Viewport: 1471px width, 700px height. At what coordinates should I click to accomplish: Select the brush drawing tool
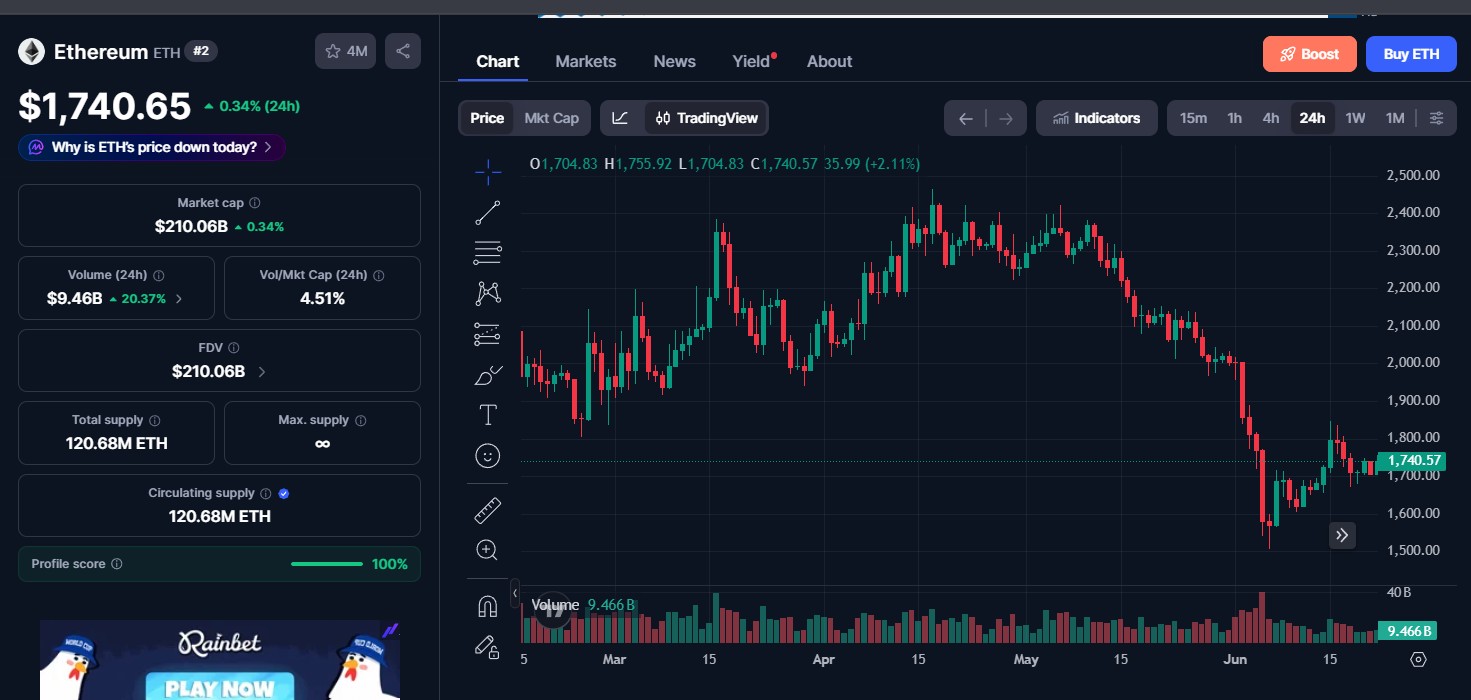pos(488,375)
